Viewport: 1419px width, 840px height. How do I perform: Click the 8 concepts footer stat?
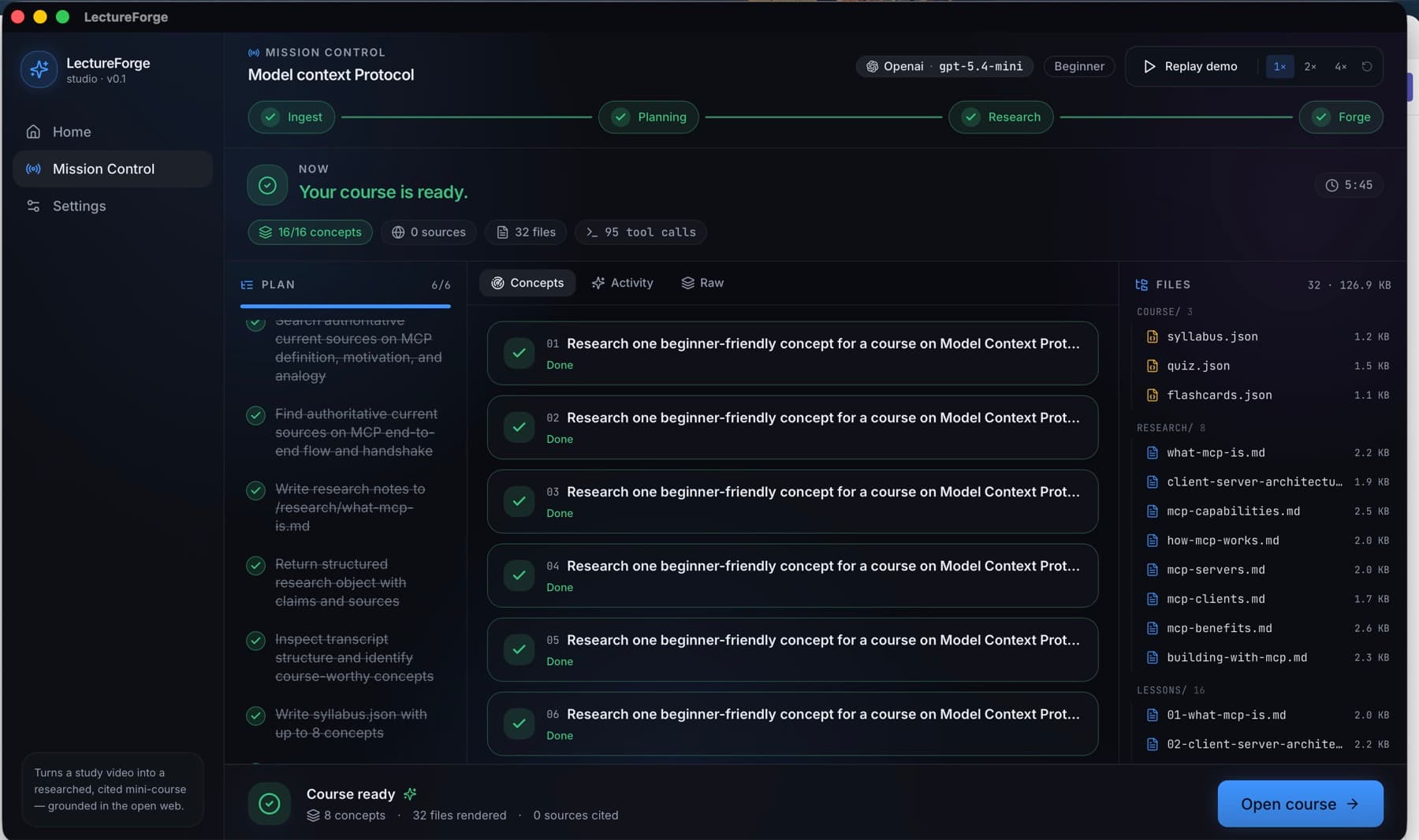346,815
